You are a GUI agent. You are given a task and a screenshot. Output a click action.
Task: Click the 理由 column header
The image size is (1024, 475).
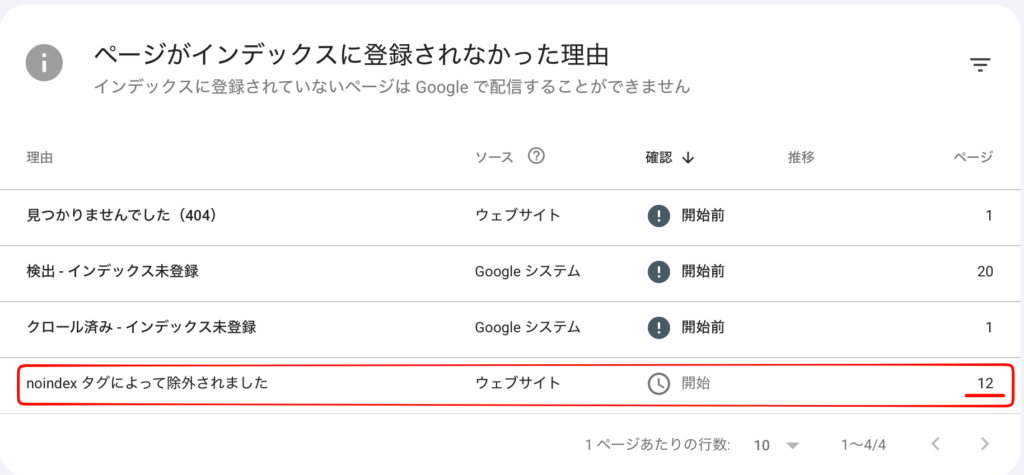tap(40, 157)
